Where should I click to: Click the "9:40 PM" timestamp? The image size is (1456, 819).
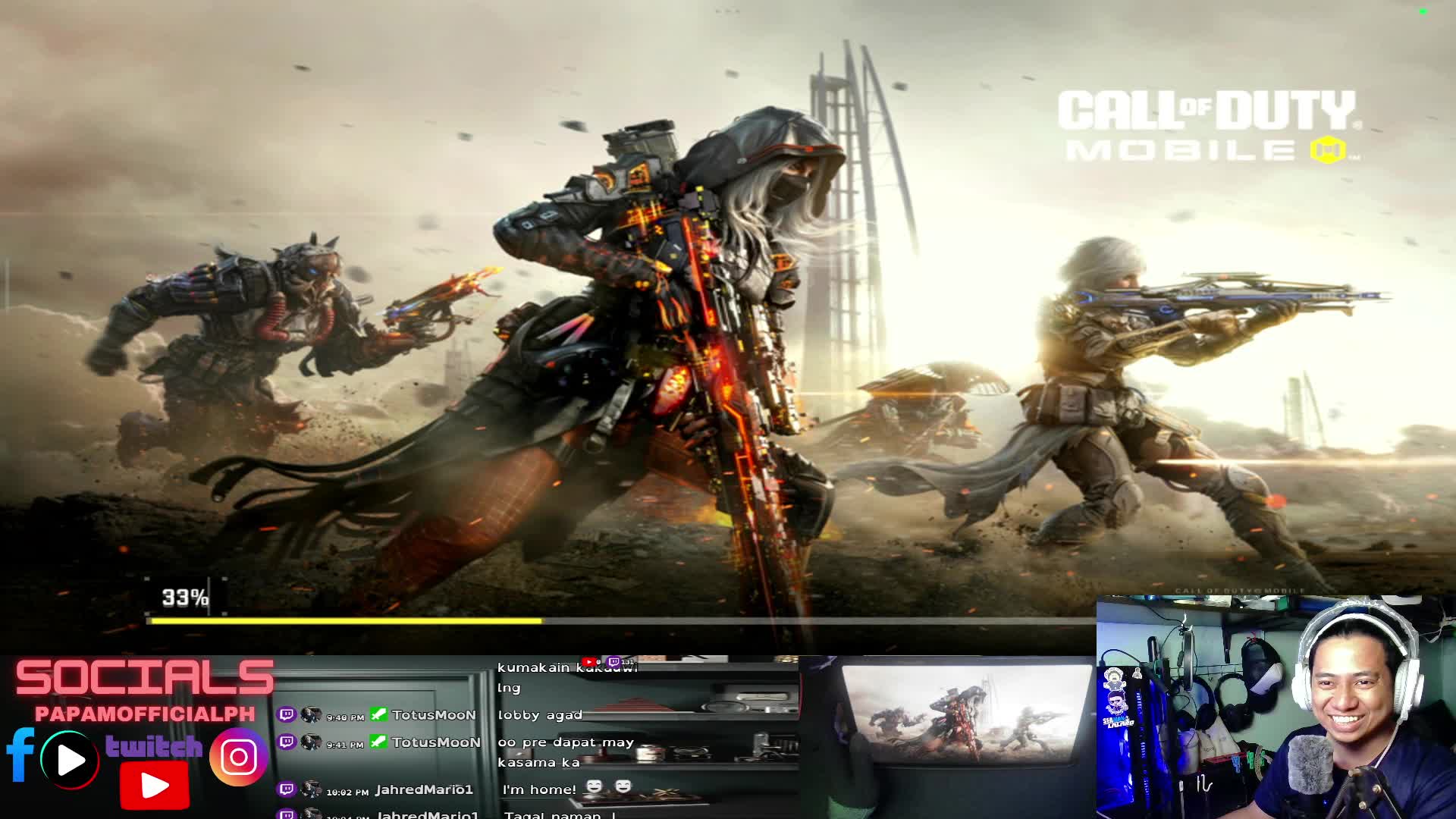[x=345, y=717]
